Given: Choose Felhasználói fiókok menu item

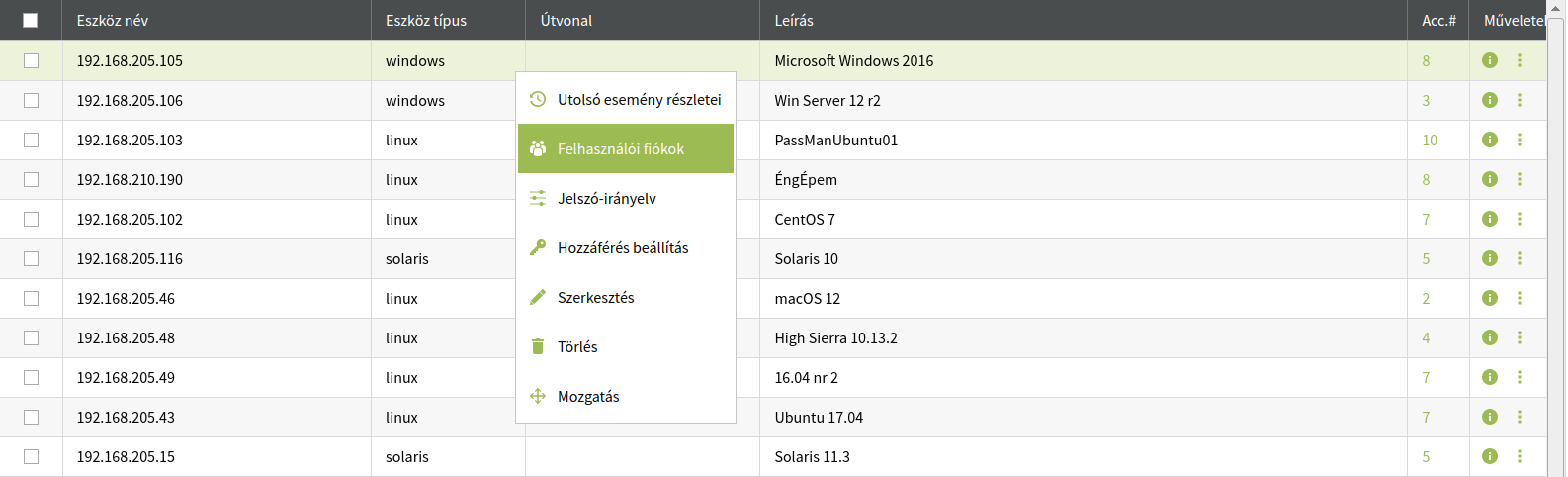Looking at the screenshot, I should (626, 148).
